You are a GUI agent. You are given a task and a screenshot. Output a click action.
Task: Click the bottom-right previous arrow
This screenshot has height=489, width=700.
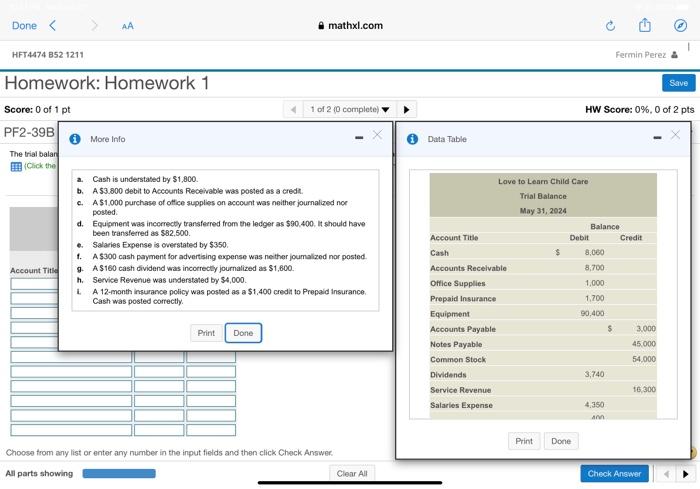666,474
